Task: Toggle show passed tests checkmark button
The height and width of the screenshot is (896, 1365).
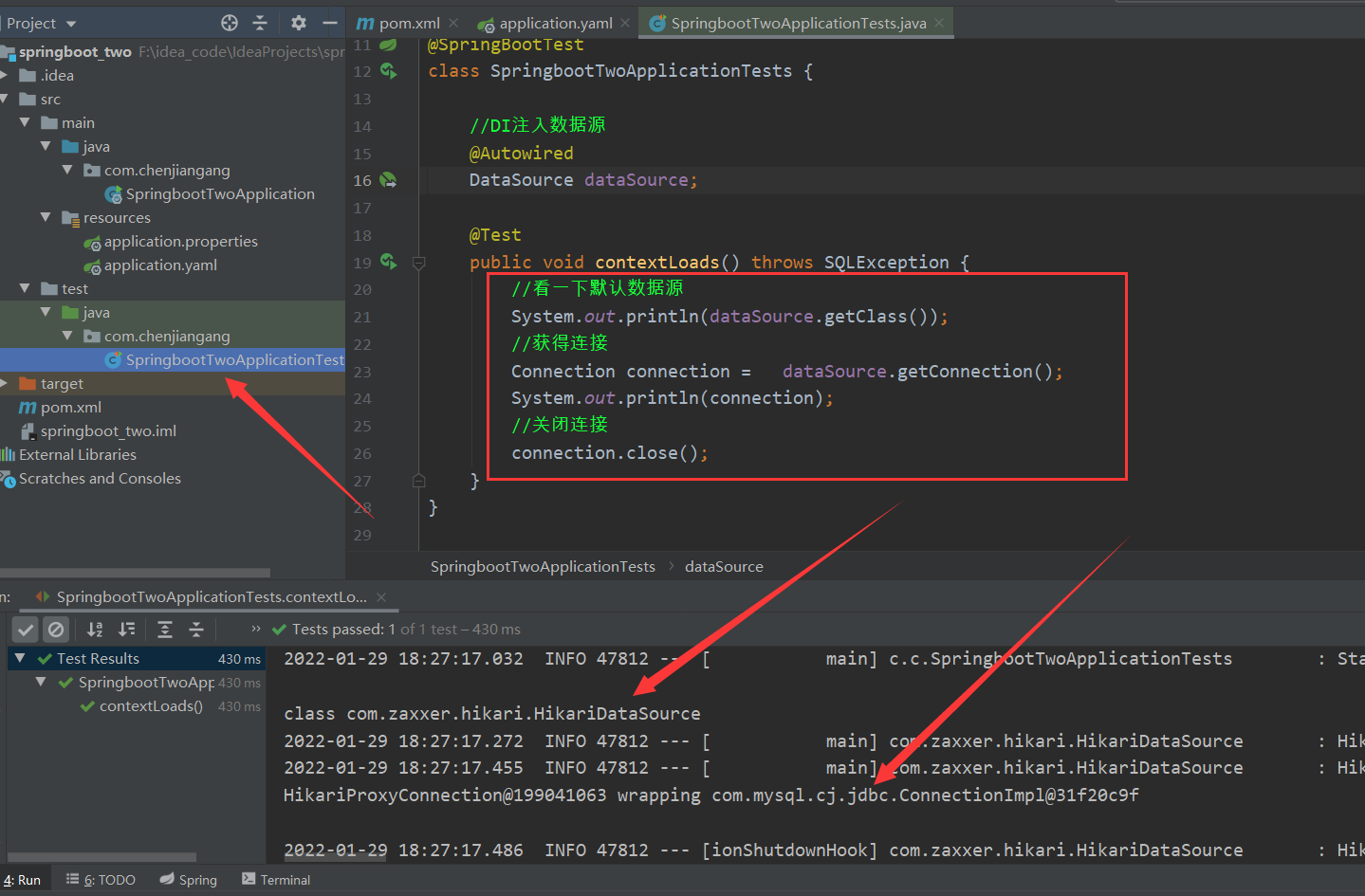Action: click(x=26, y=629)
